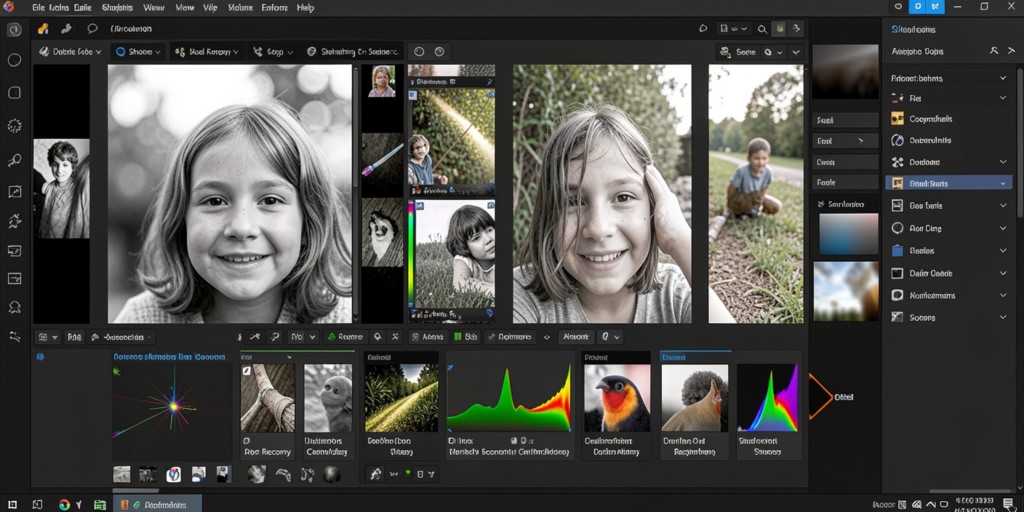The image size is (1024, 512).
Task: Click the yellow highlighted icon right of search magnifier
Action: [778, 29]
